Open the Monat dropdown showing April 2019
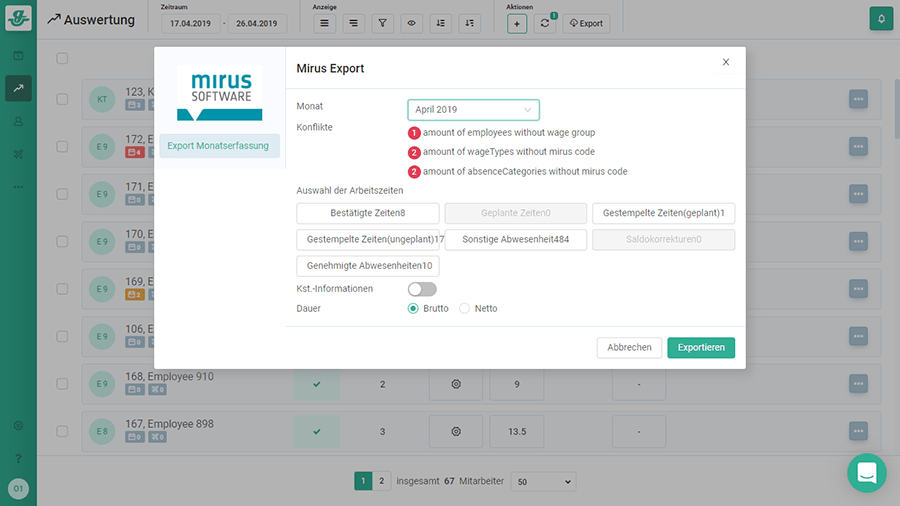 pos(473,110)
